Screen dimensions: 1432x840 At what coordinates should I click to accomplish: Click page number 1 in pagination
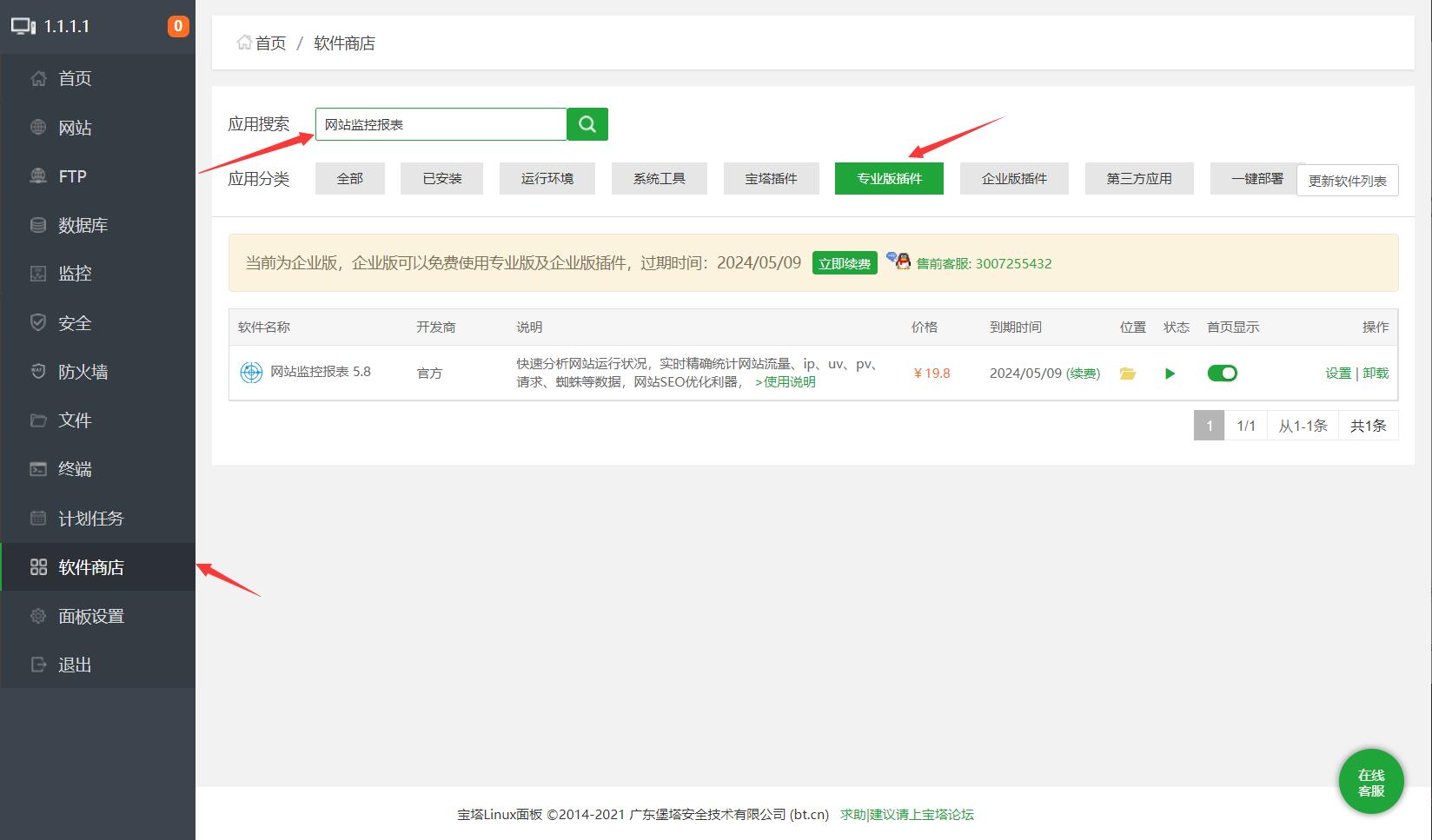(x=1209, y=426)
